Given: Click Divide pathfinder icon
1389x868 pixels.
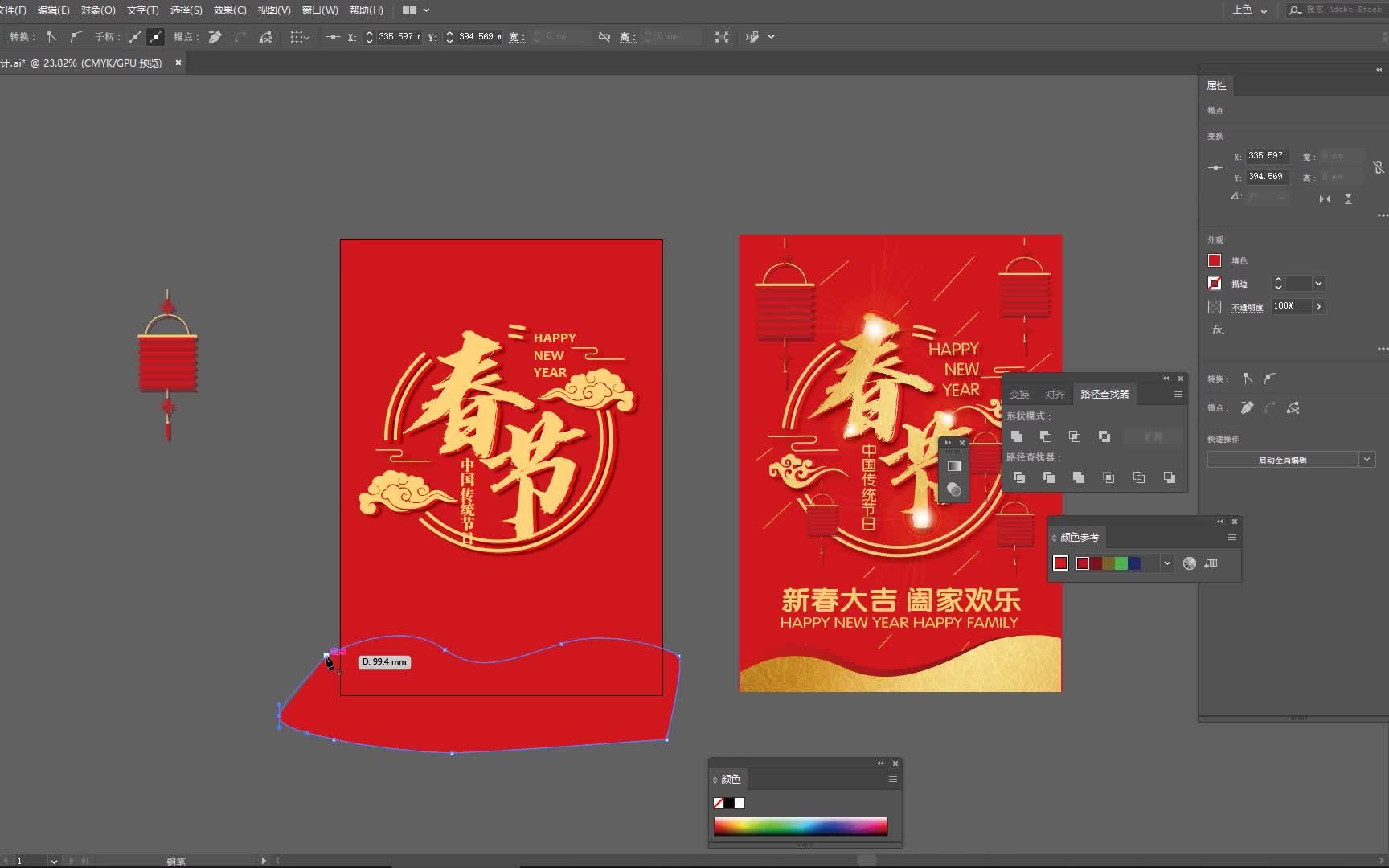Looking at the screenshot, I should (1018, 477).
